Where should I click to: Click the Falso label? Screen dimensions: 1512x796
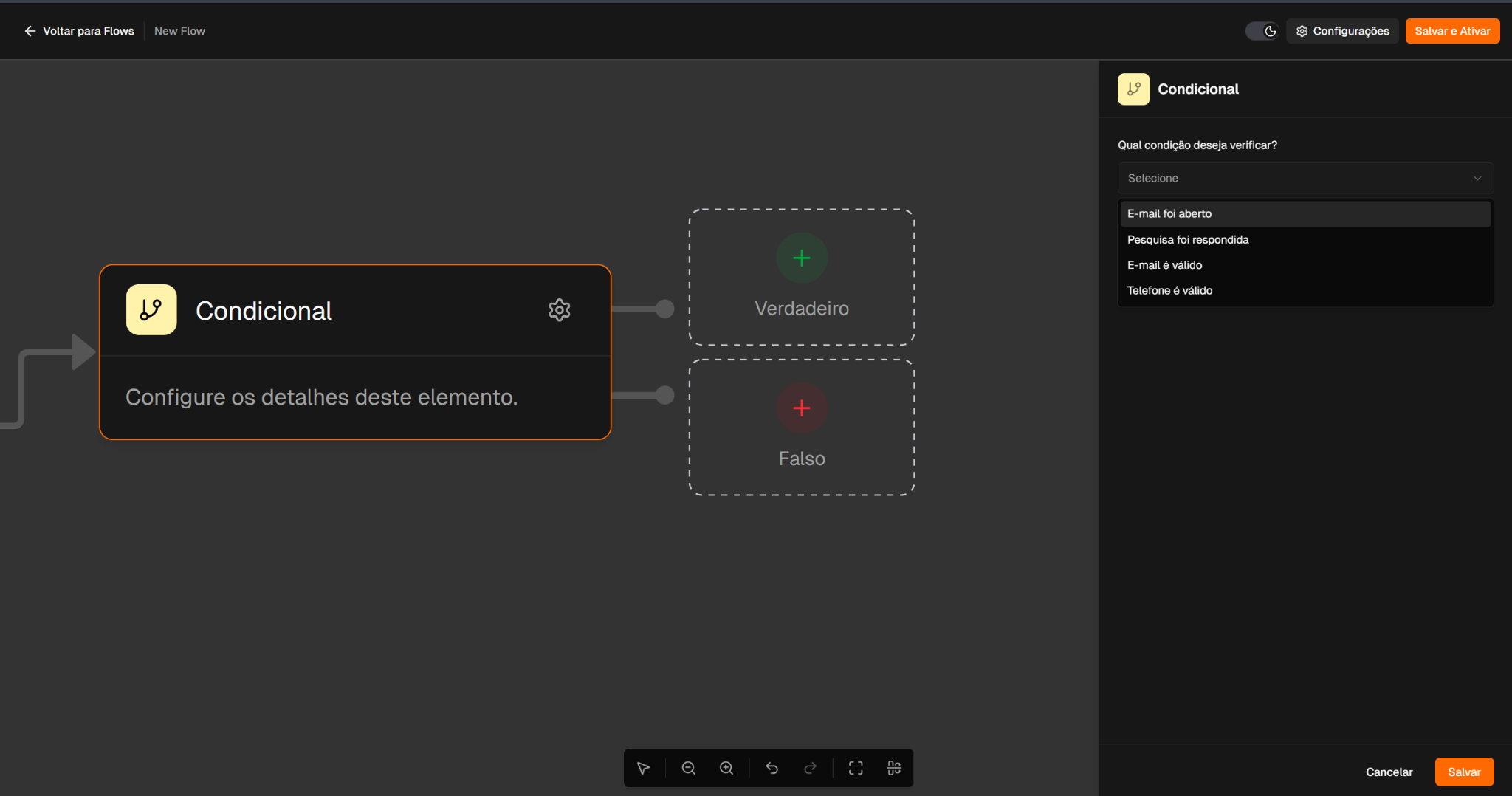[802, 459]
